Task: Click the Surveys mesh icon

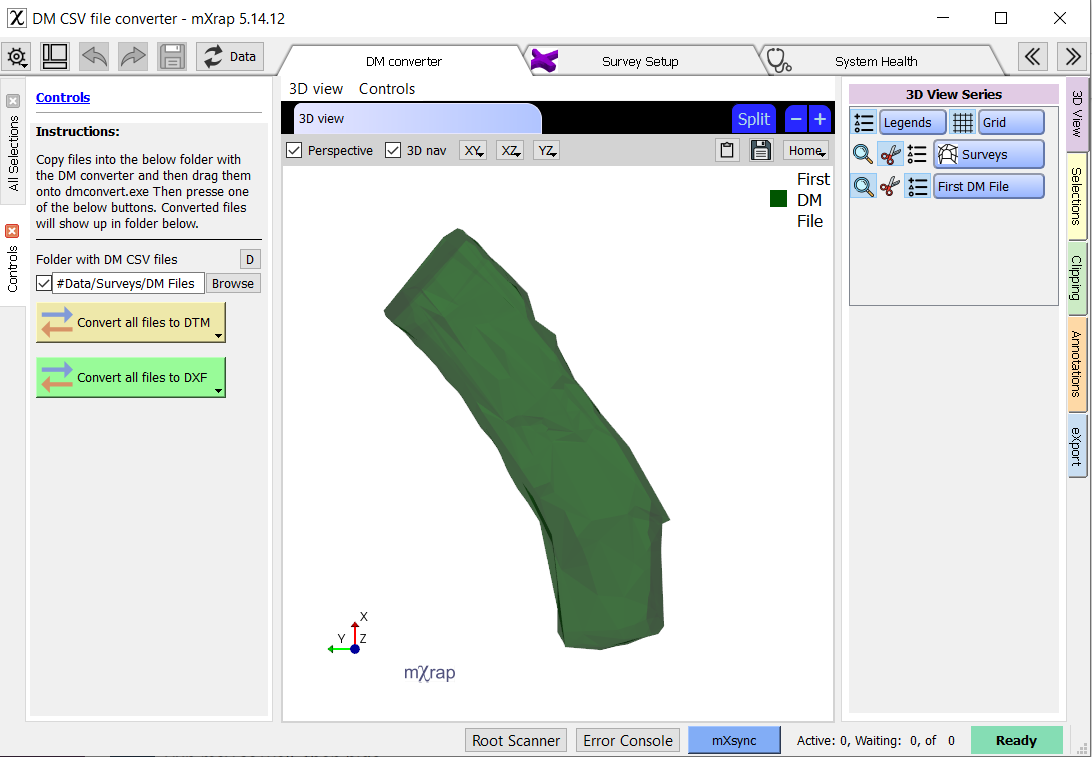Action: point(948,154)
